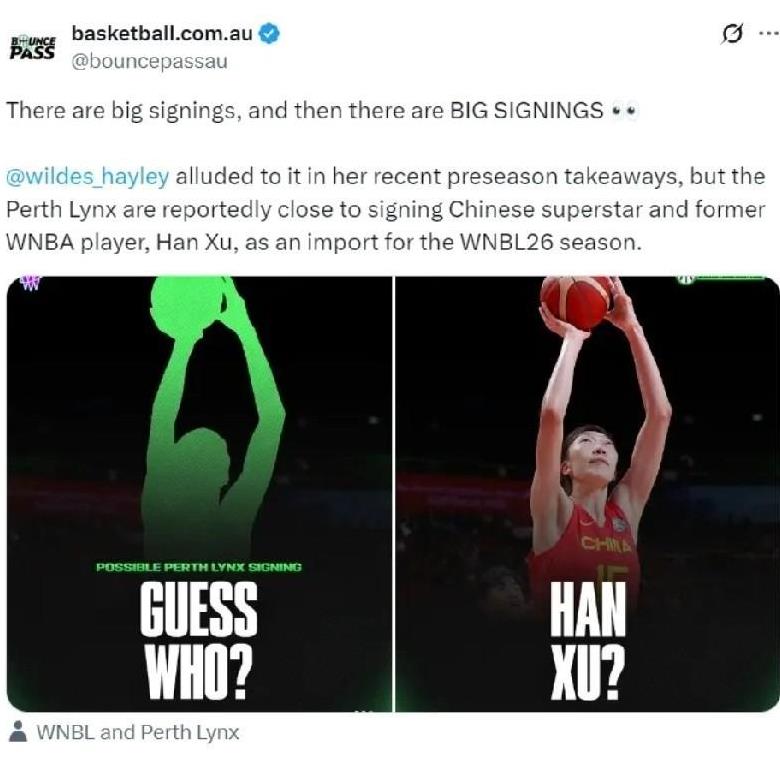780x760 pixels.
Task: Click the green logo atop the right image
Action: pos(721,279)
